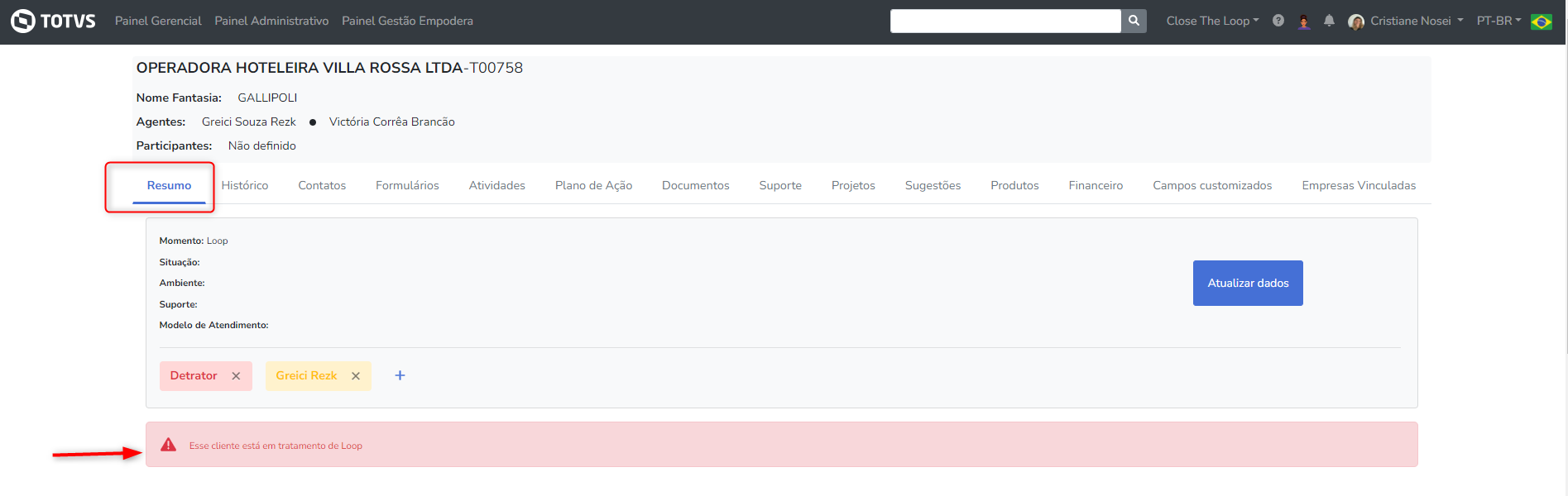Click the Modelo de Atendimento label
Image resolution: width=1568 pixels, height=496 pixels.
click(213, 325)
